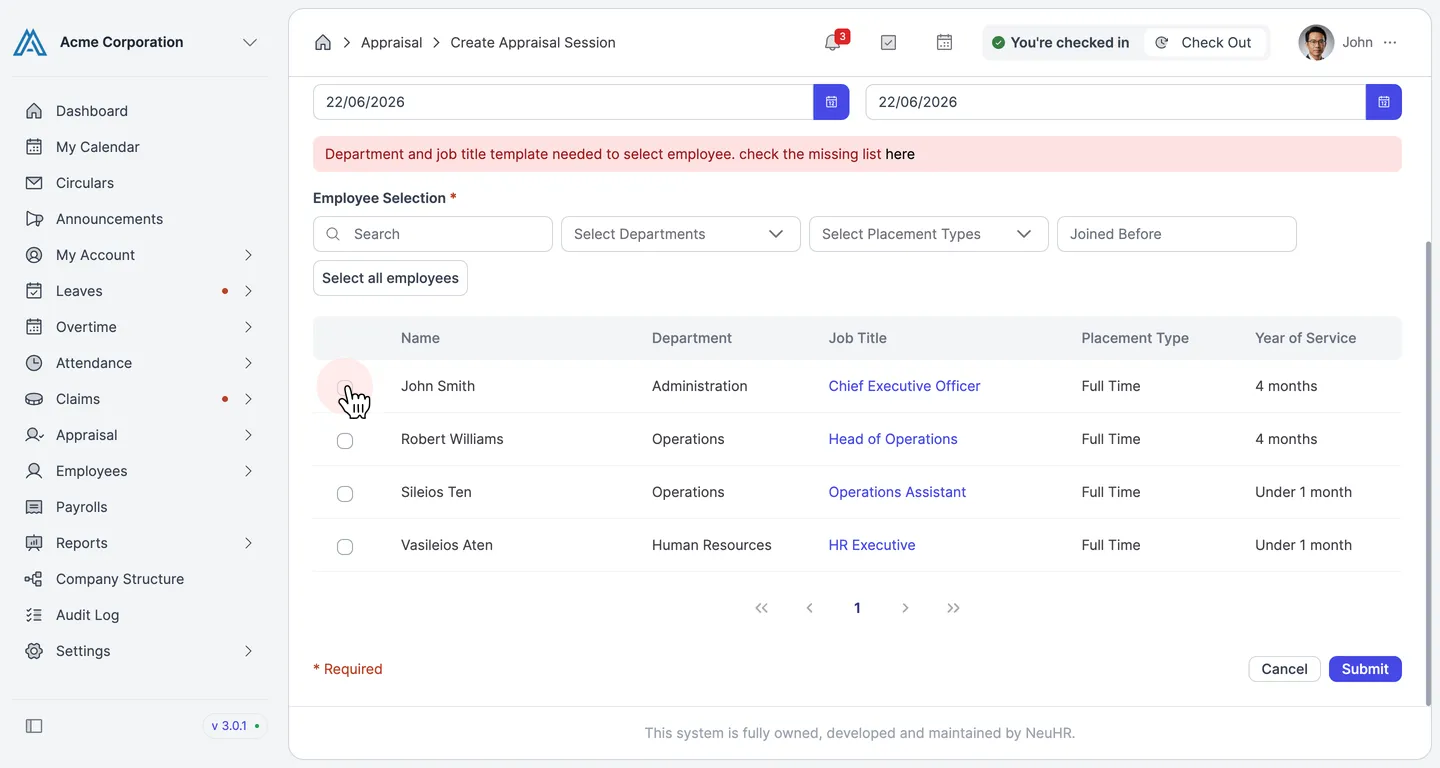Open the Operations Assistant job title link
The image size is (1440, 768).
(897, 492)
